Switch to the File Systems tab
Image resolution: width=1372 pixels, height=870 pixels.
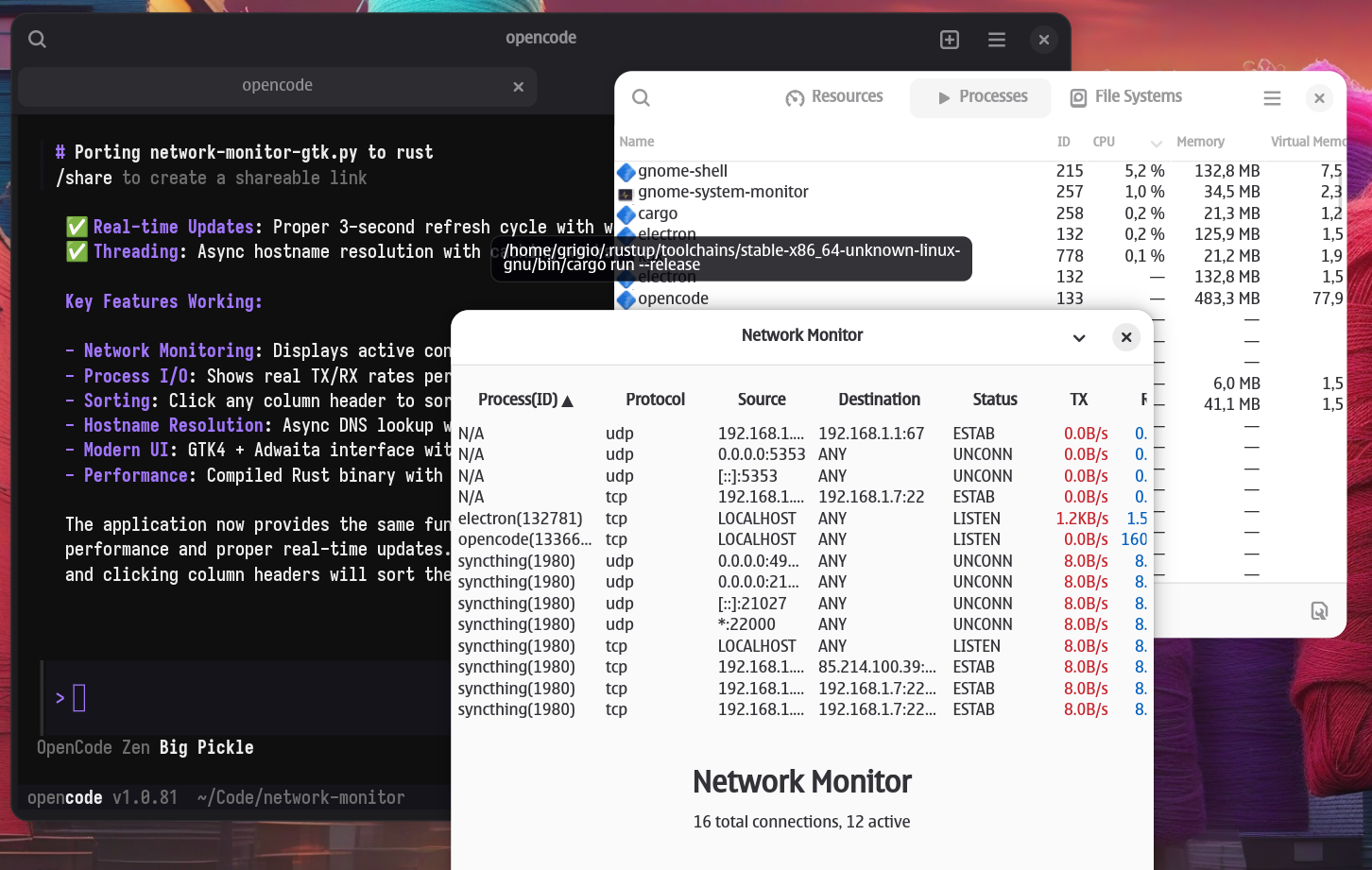(1125, 97)
